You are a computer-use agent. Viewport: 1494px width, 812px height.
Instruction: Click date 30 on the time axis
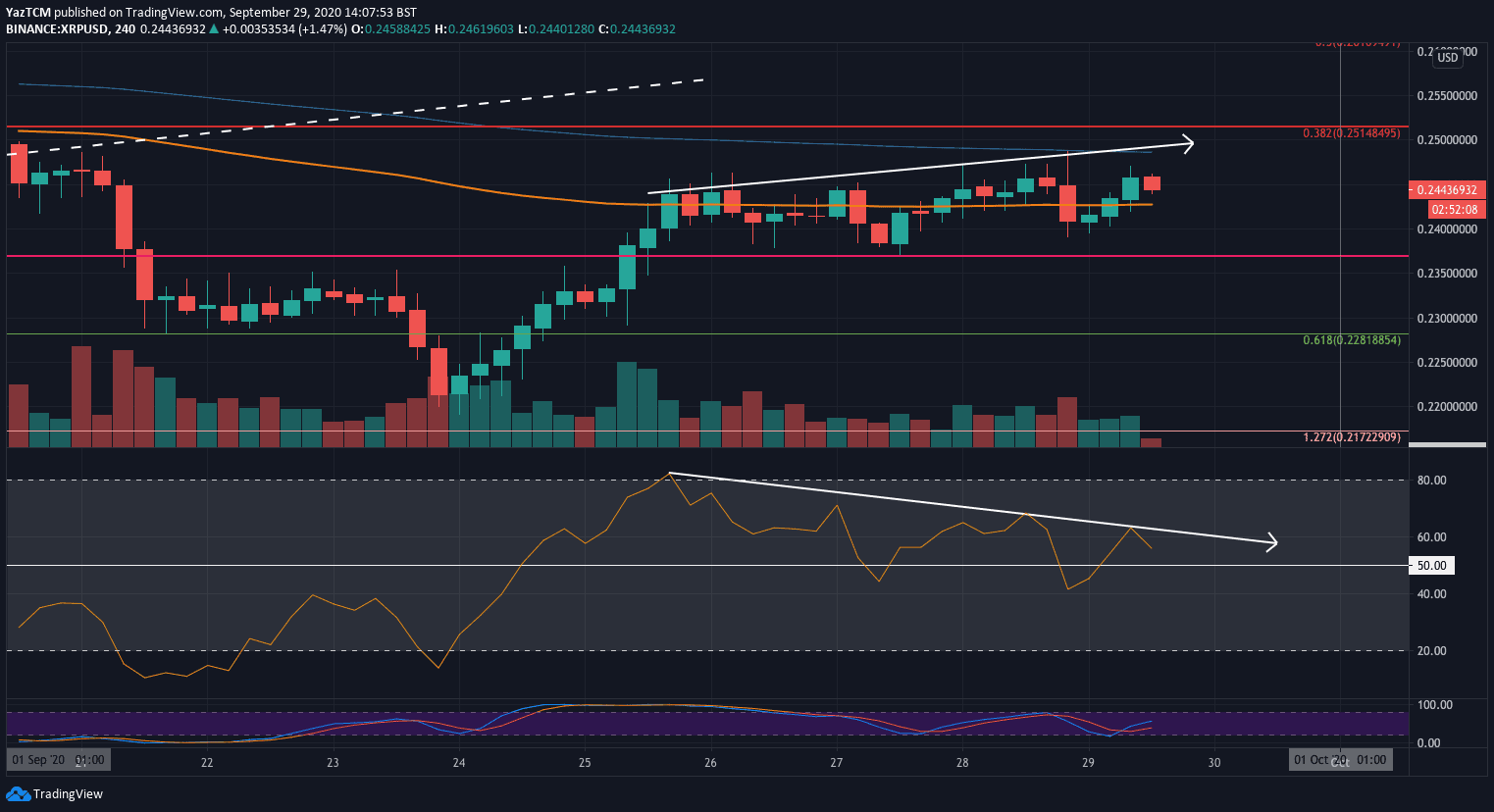coord(1214,762)
